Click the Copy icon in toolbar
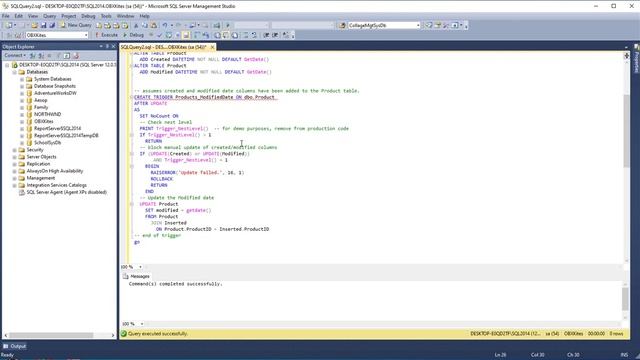This screenshot has height=360, width=640. tap(144, 25)
